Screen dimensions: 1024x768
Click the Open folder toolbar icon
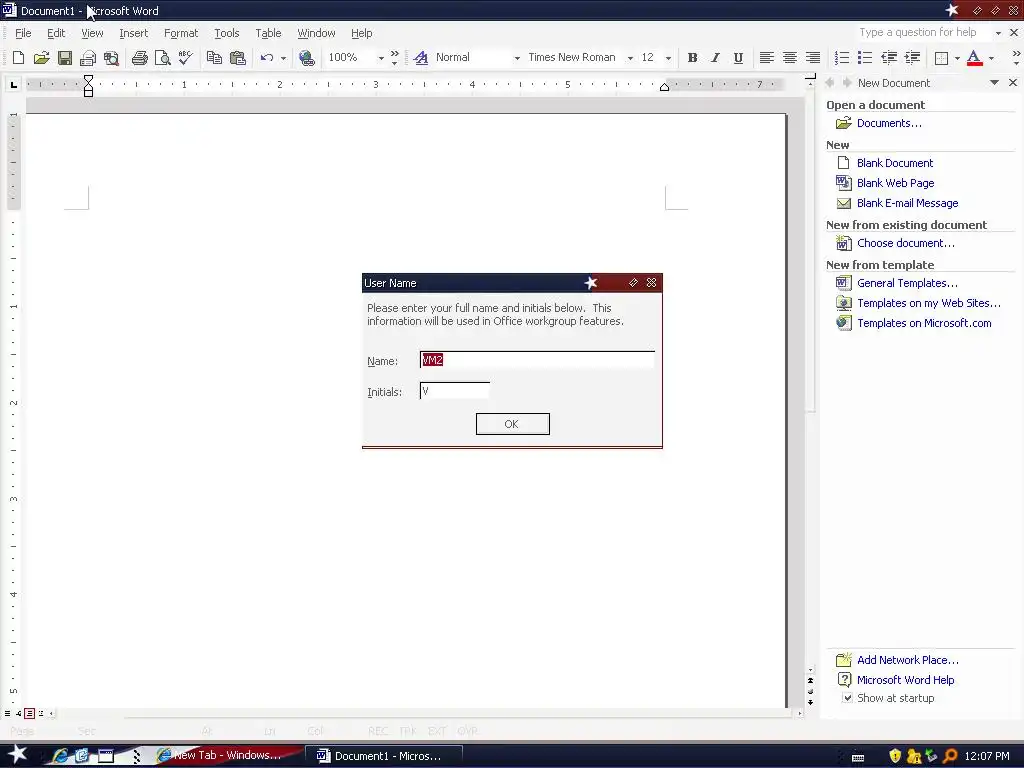41,57
